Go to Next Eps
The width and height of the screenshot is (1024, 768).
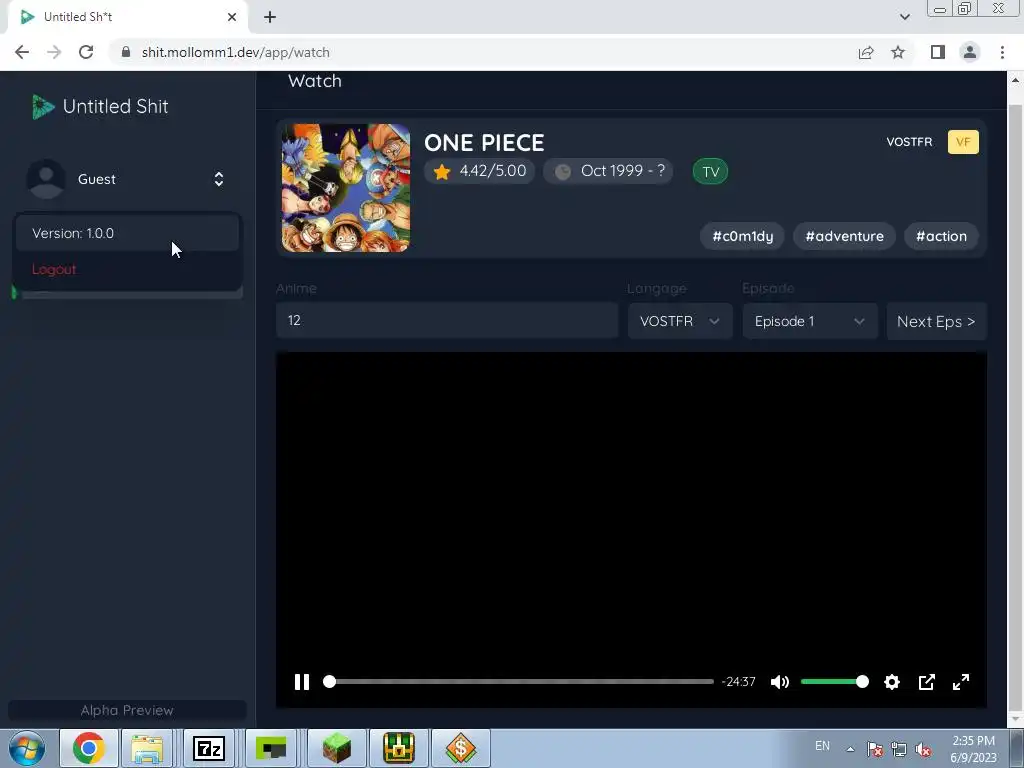[x=936, y=321]
